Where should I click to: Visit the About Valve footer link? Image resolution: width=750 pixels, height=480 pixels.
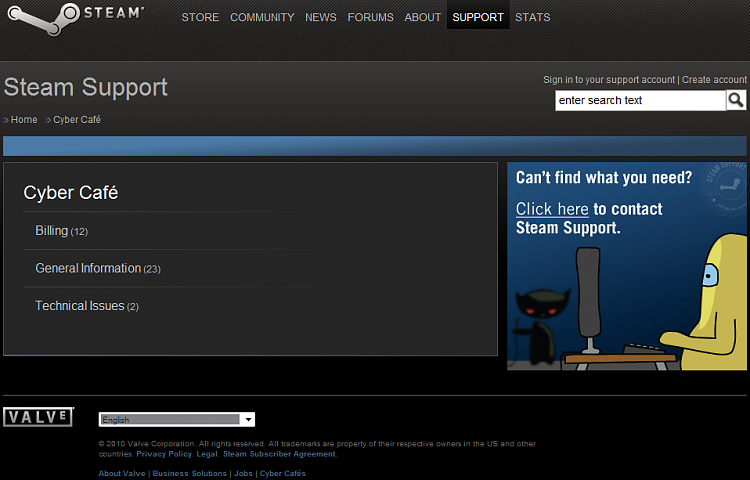click(122, 473)
